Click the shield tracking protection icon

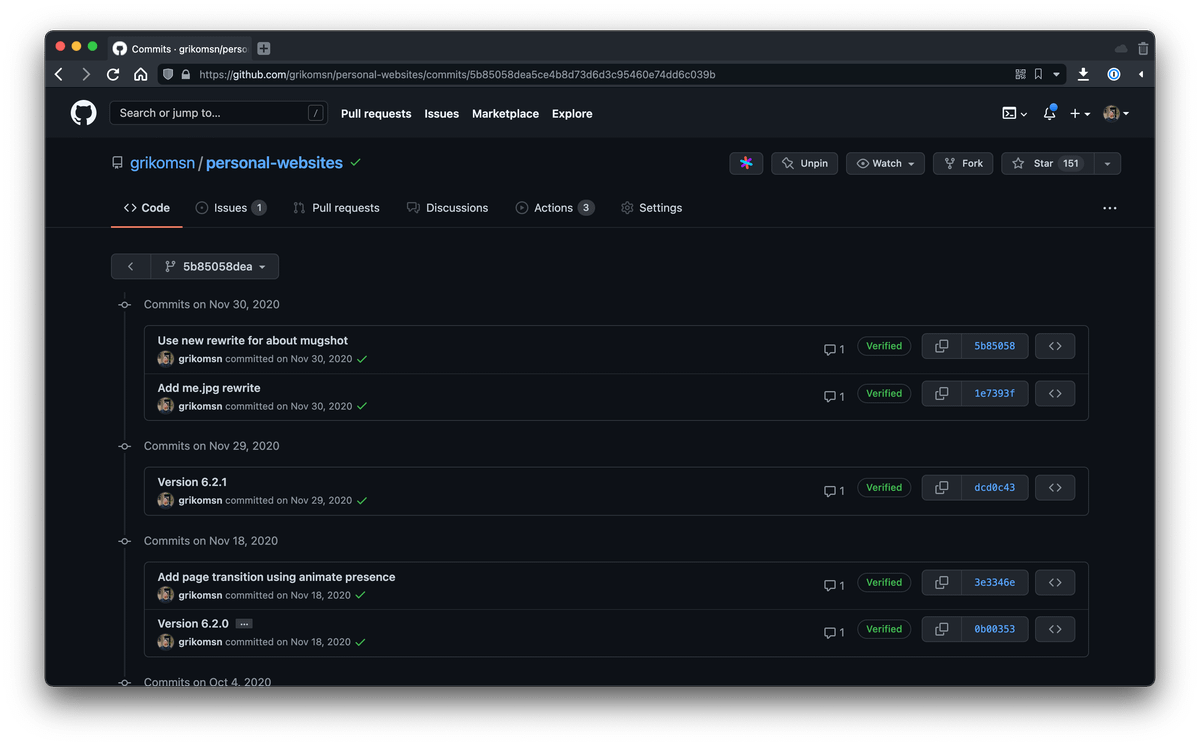(168, 74)
